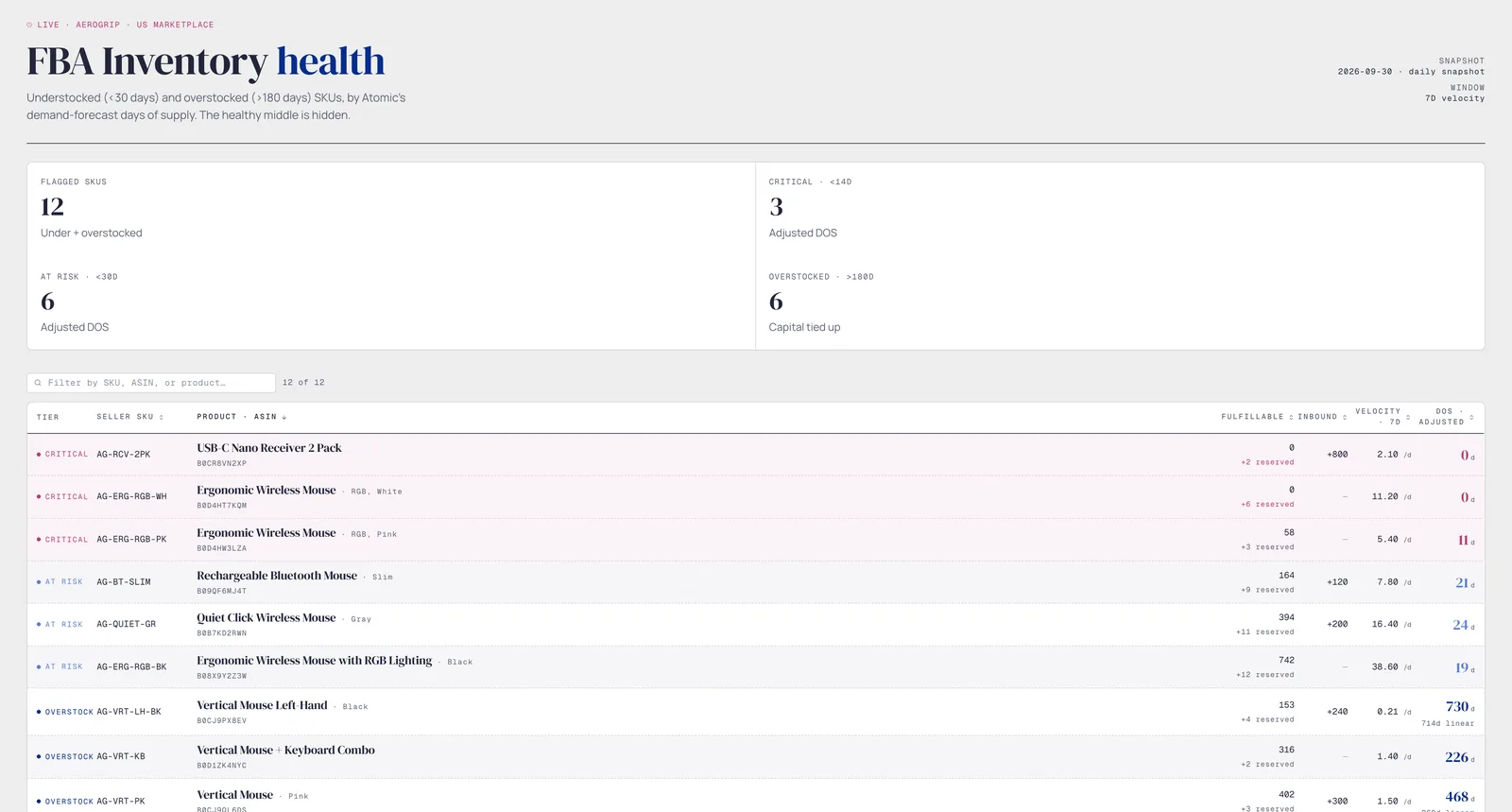Click the 7D velocity window label
The image size is (1512, 812).
(1454, 98)
